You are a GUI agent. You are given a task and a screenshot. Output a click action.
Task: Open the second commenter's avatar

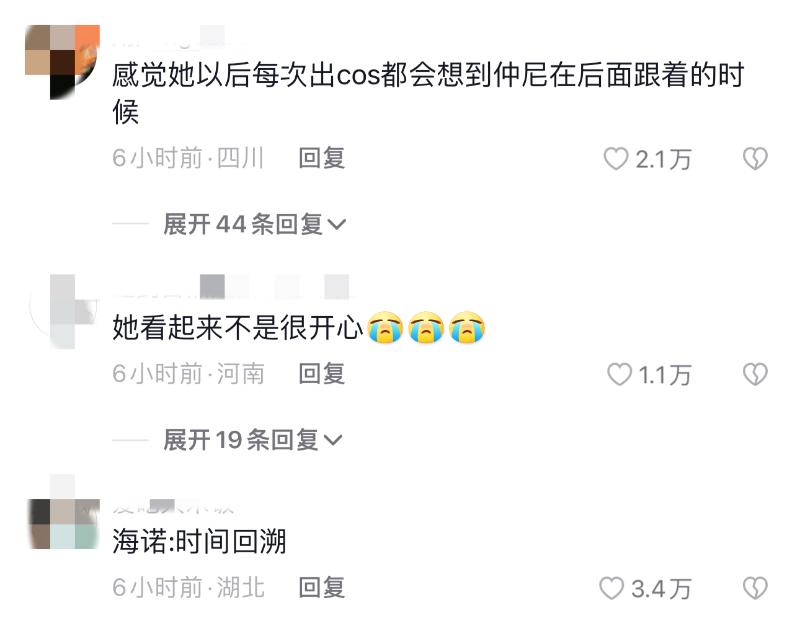[x=64, y=312]
